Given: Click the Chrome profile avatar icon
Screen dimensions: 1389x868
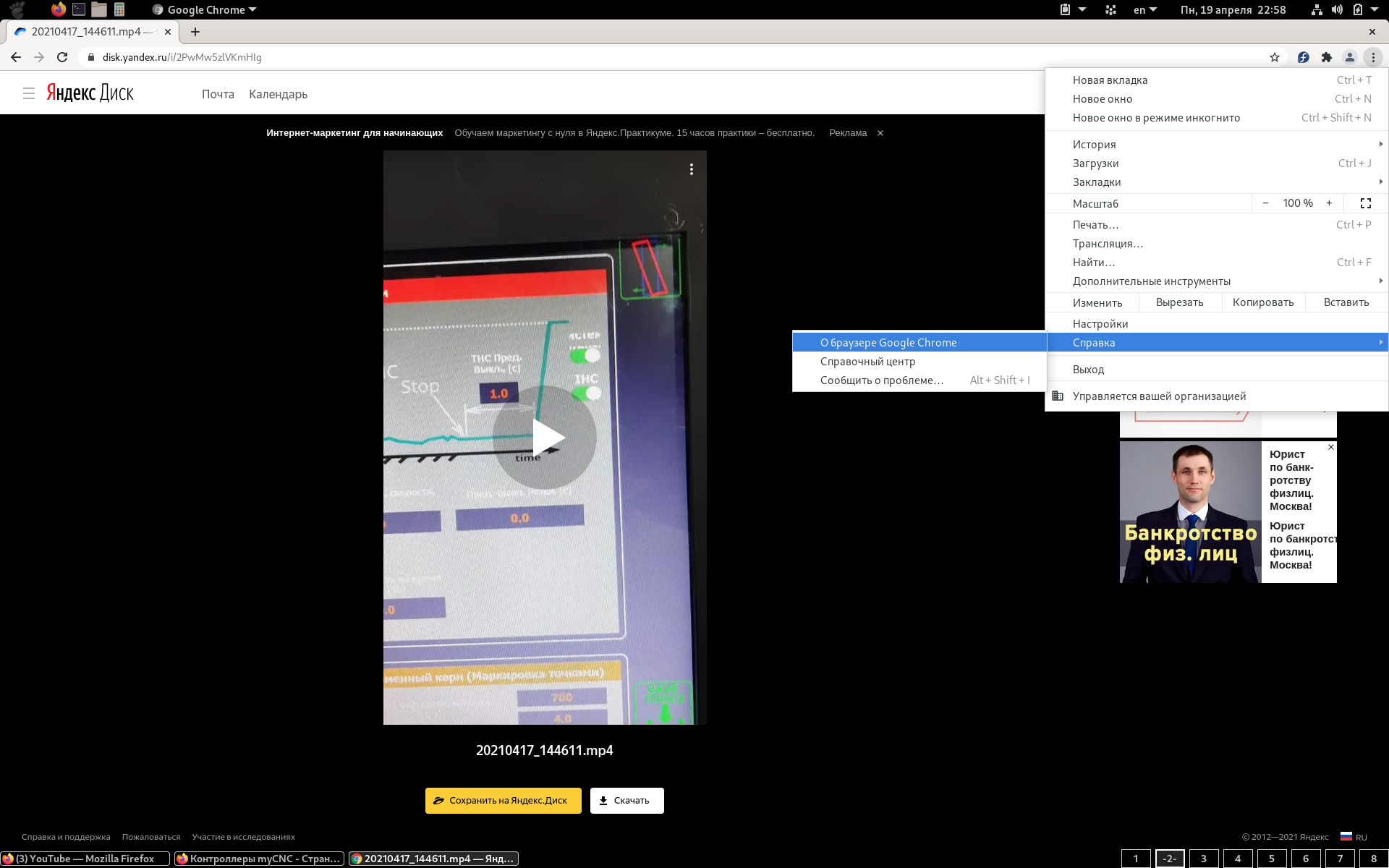Looking at the screenshot, I should (x=1349, y=57).
